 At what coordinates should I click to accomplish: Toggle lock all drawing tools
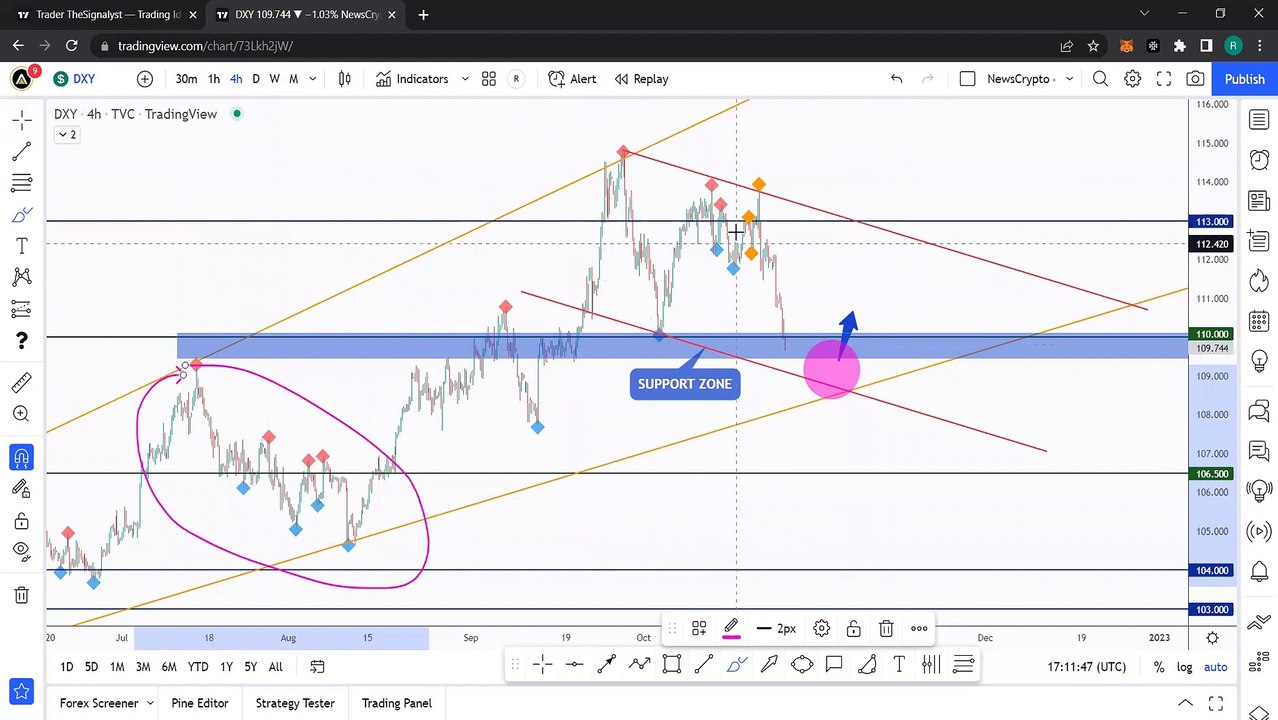tap(21, 521)
